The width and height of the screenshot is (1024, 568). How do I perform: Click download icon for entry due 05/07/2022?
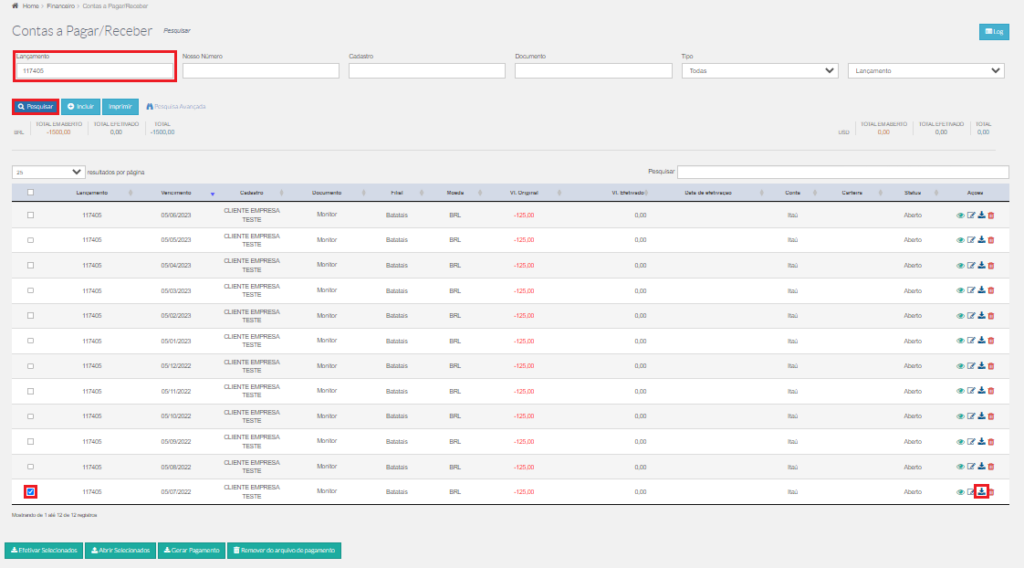pos(982,492)
